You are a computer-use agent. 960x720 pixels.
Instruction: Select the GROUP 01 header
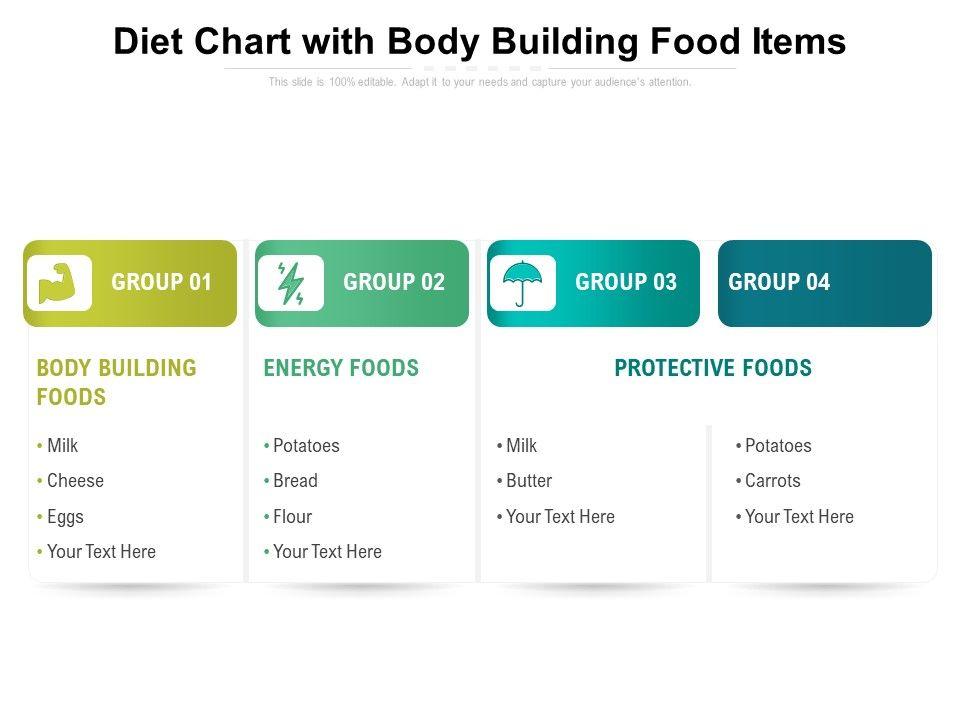coord(161,283)
